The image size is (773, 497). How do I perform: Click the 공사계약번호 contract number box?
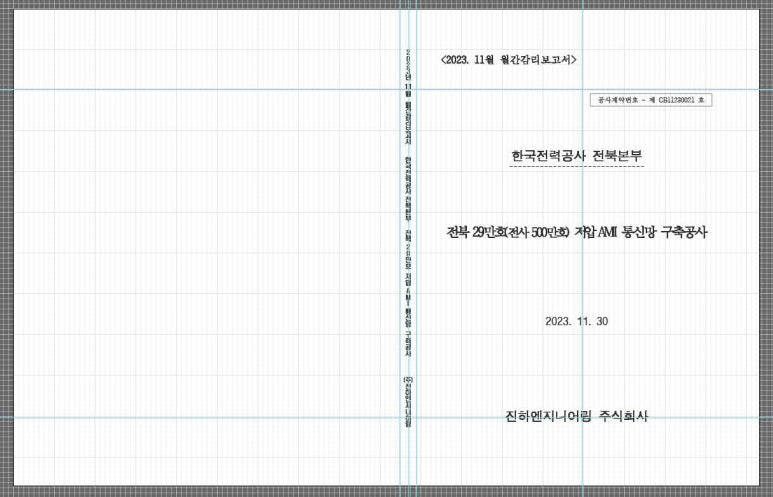tap(651, 100)
